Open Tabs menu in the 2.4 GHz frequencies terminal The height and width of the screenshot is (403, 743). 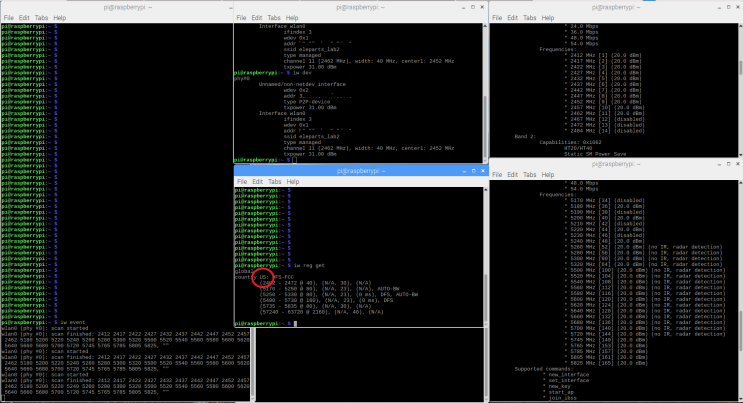(x=530, y=18)
